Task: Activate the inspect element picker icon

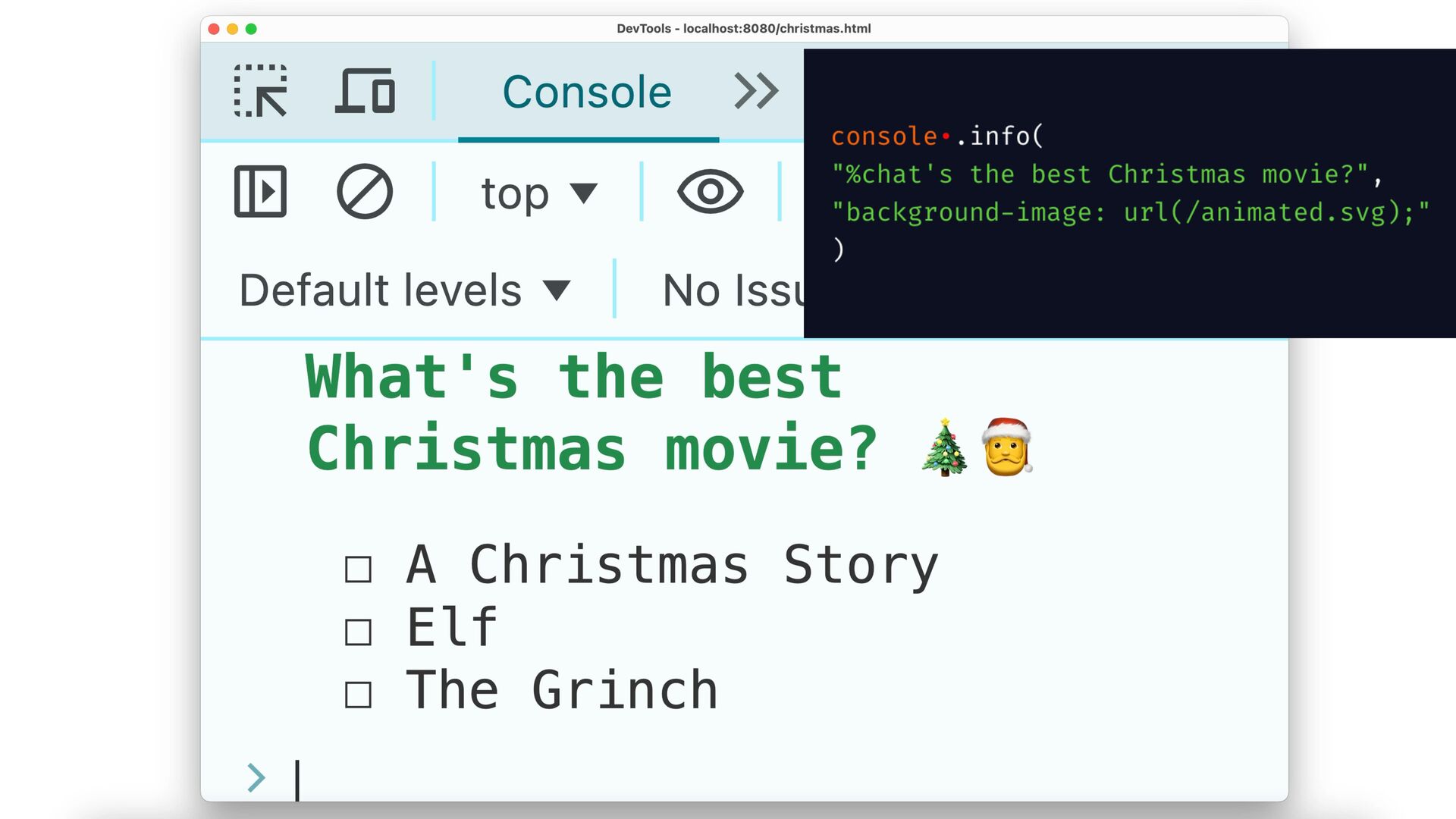Action: 260,91
